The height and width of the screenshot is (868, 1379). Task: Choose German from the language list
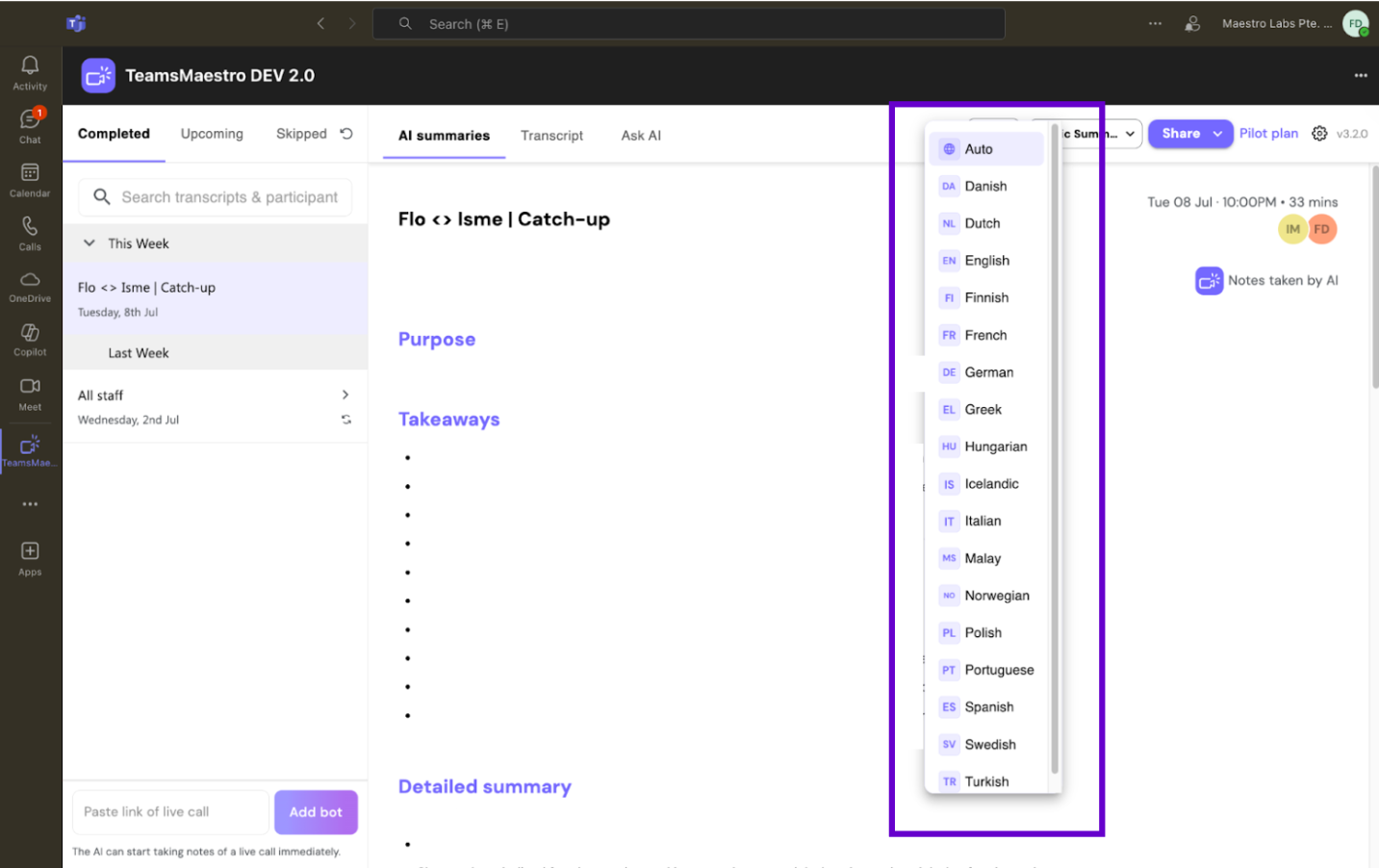pyautogui.click(x=986, y=372)
